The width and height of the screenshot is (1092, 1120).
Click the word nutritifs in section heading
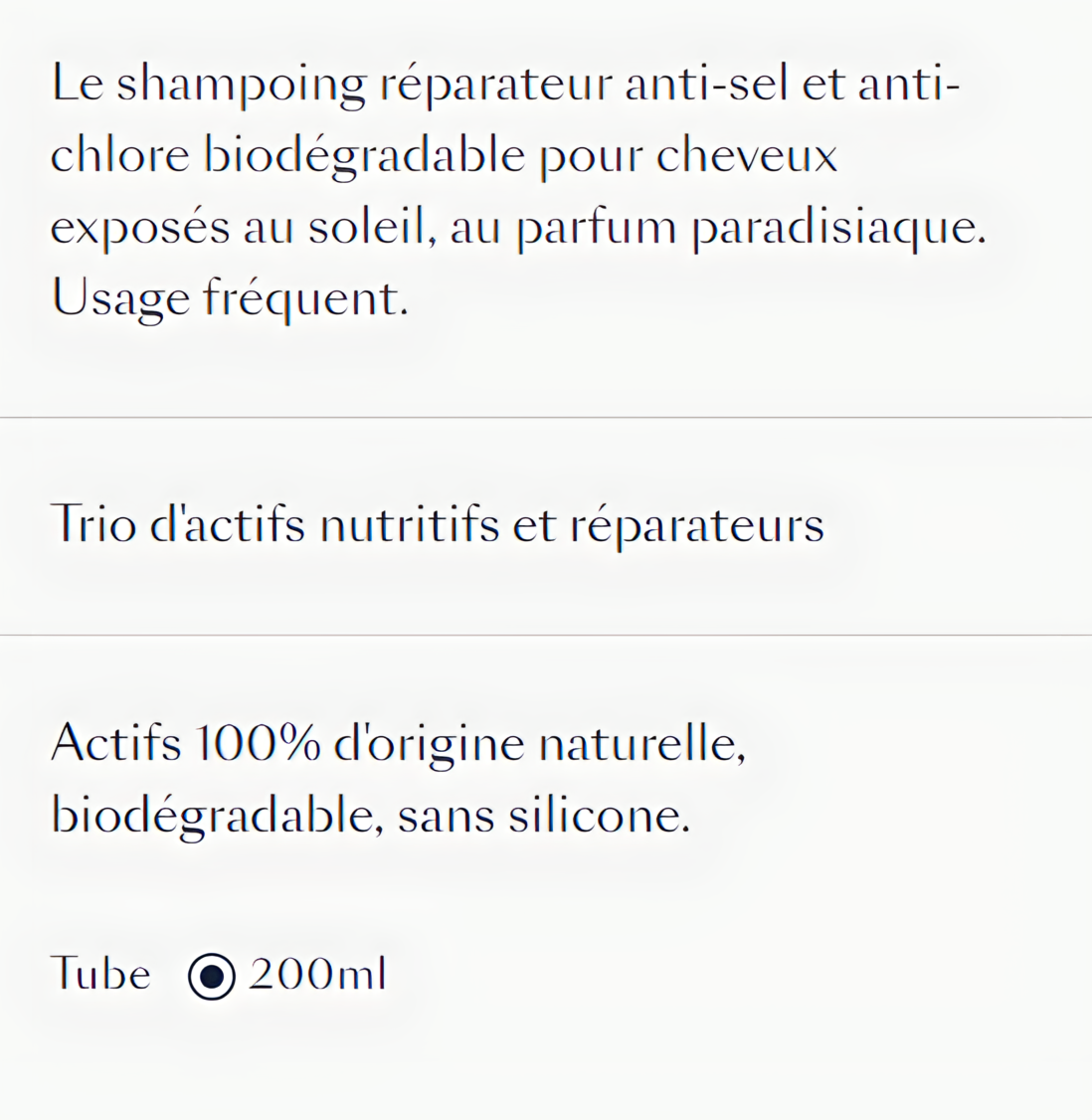(x=409, y=524)
